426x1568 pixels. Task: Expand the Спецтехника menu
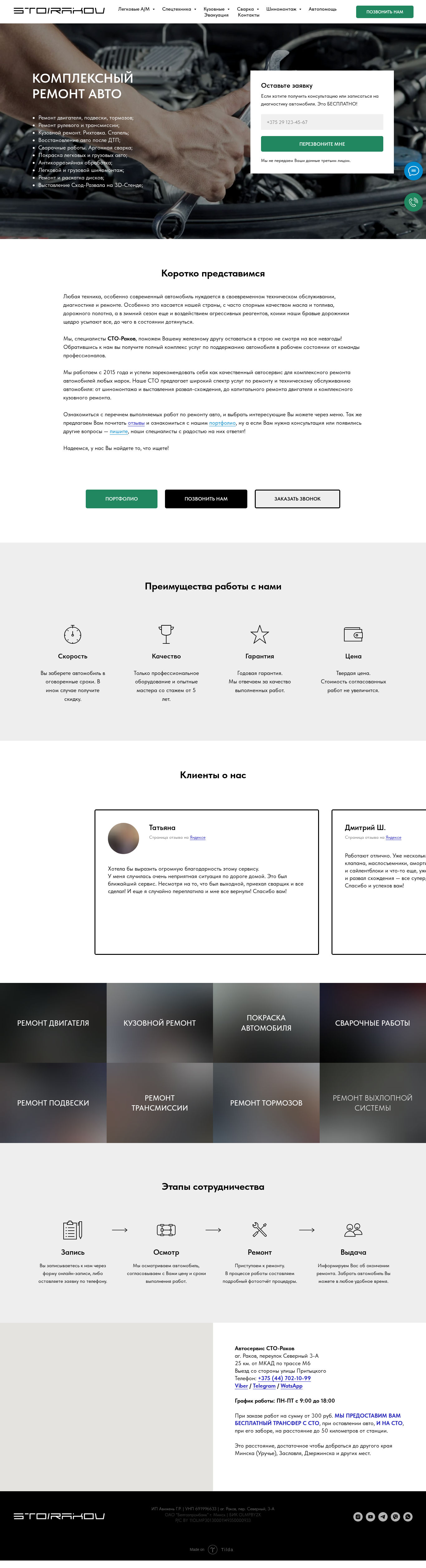tap(179, 9)
